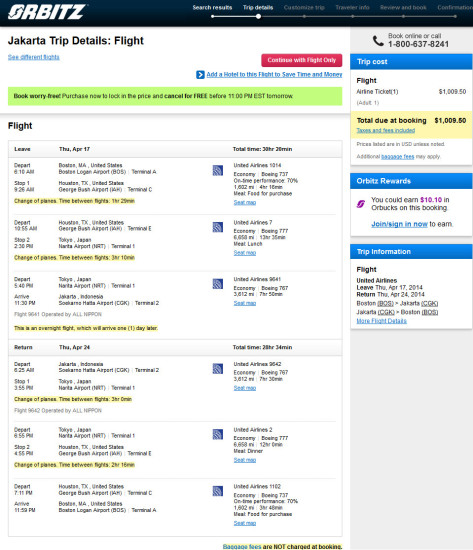
Task: Select the Trip details step
Action: click(258, 7)
